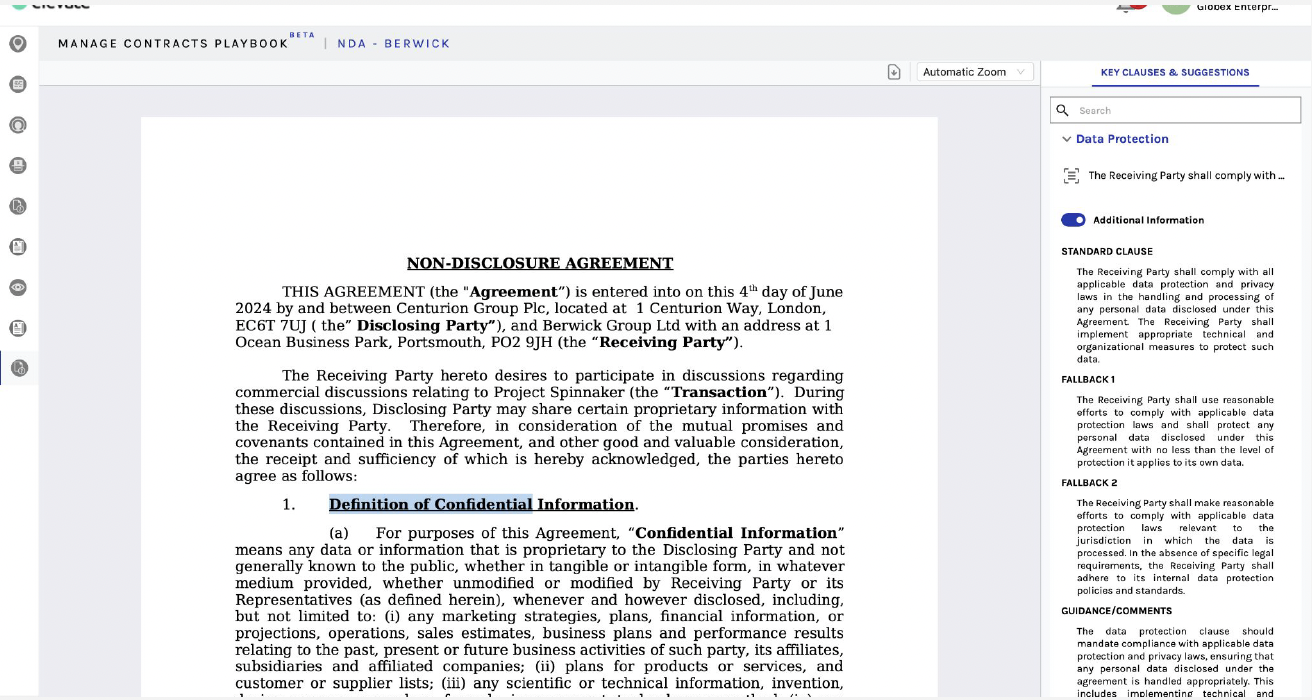Screen dimensions: 1312x700
Task: Click the Data Protection heading
Action: pos(1122,139)
